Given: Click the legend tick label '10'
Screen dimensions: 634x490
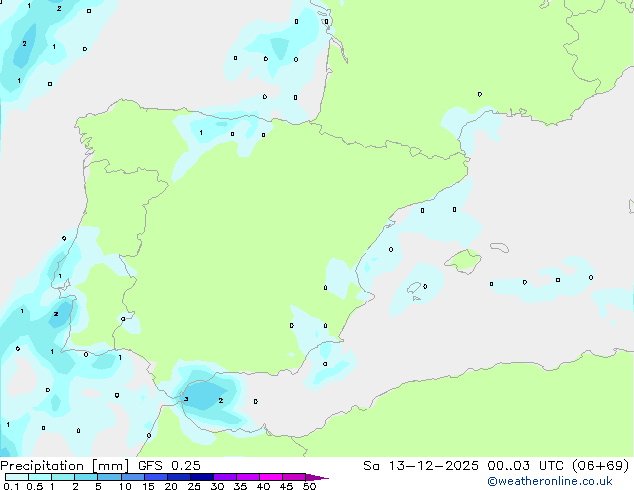Looking at the screenshot, I should (x=125, y=486).
